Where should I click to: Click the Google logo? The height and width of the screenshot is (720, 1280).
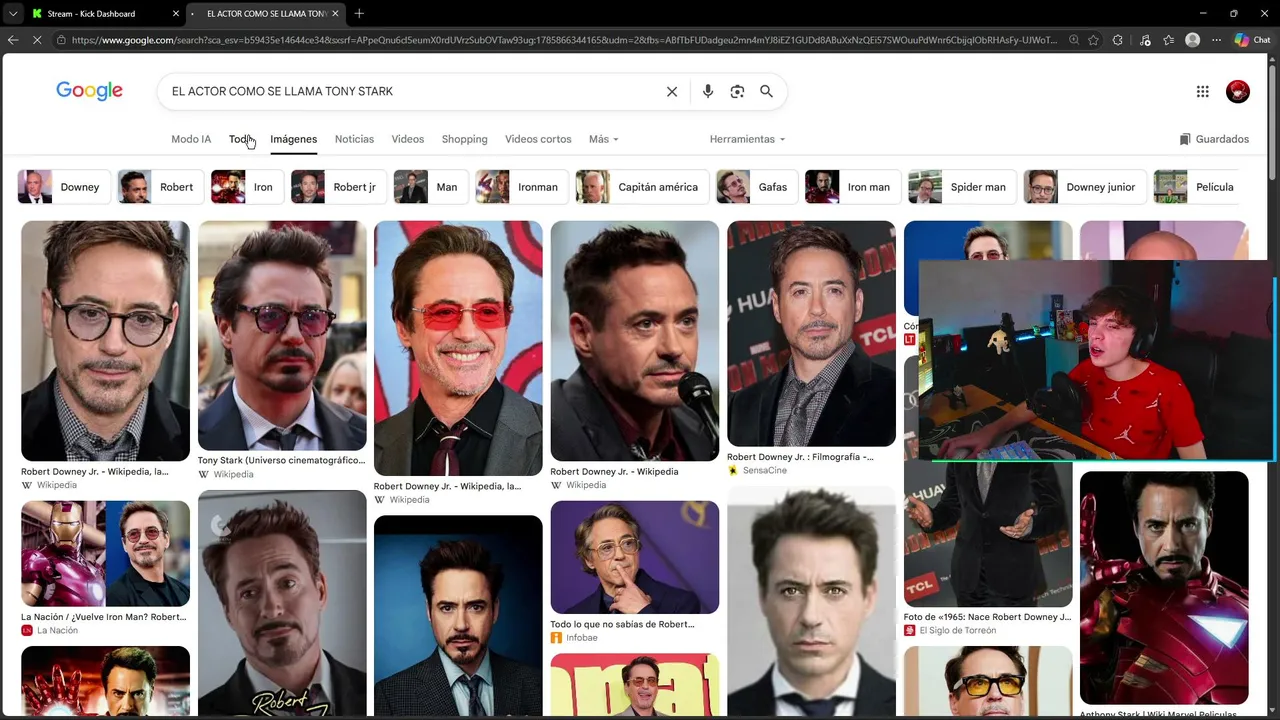click(89, 91)
